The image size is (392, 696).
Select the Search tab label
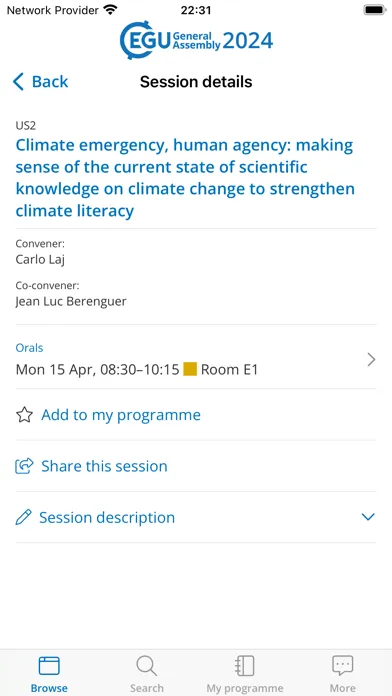[x=147, y=688]
